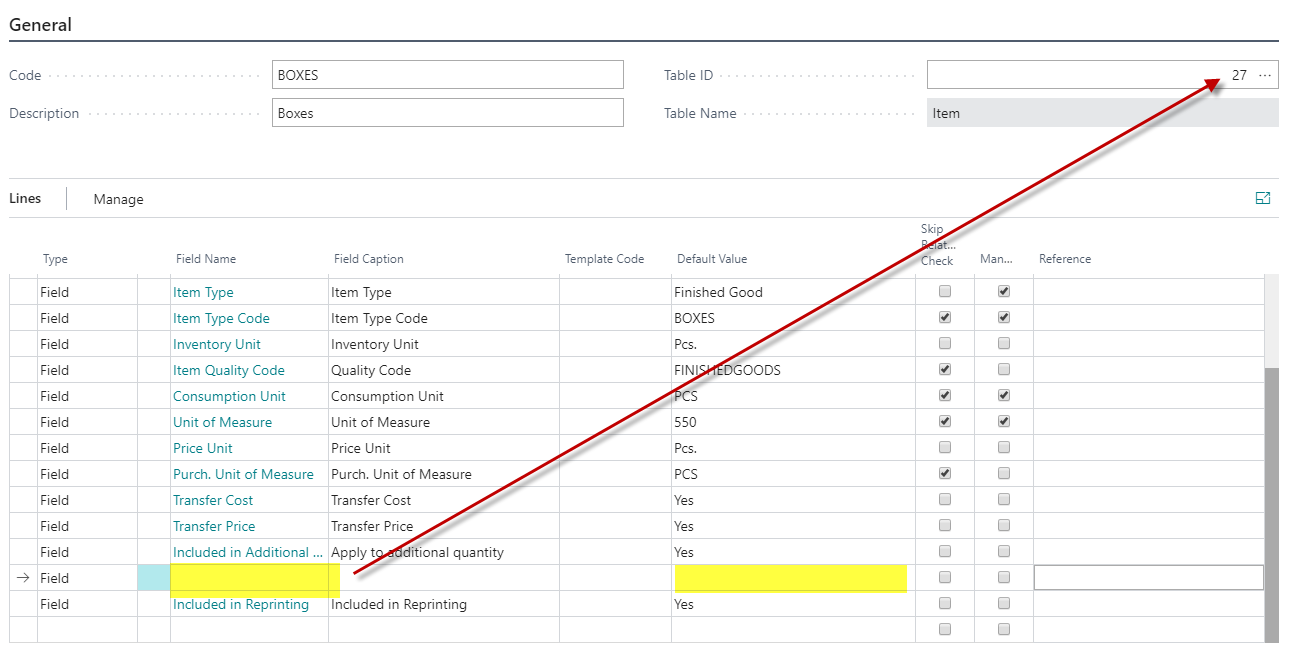Viewport: 1289px width, 651px height.
Task: Sort by the Field Name column header
Action: [x=206, y=259]
